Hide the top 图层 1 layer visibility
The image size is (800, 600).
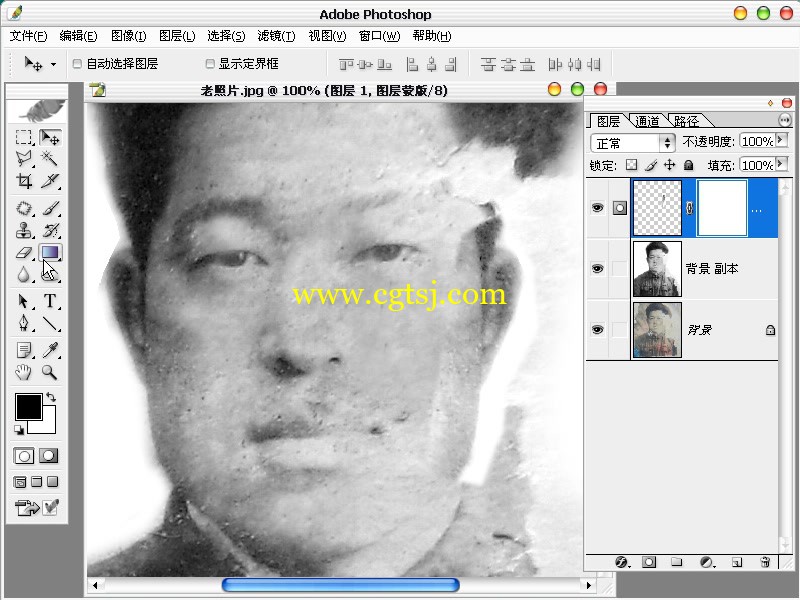[597, 208]
